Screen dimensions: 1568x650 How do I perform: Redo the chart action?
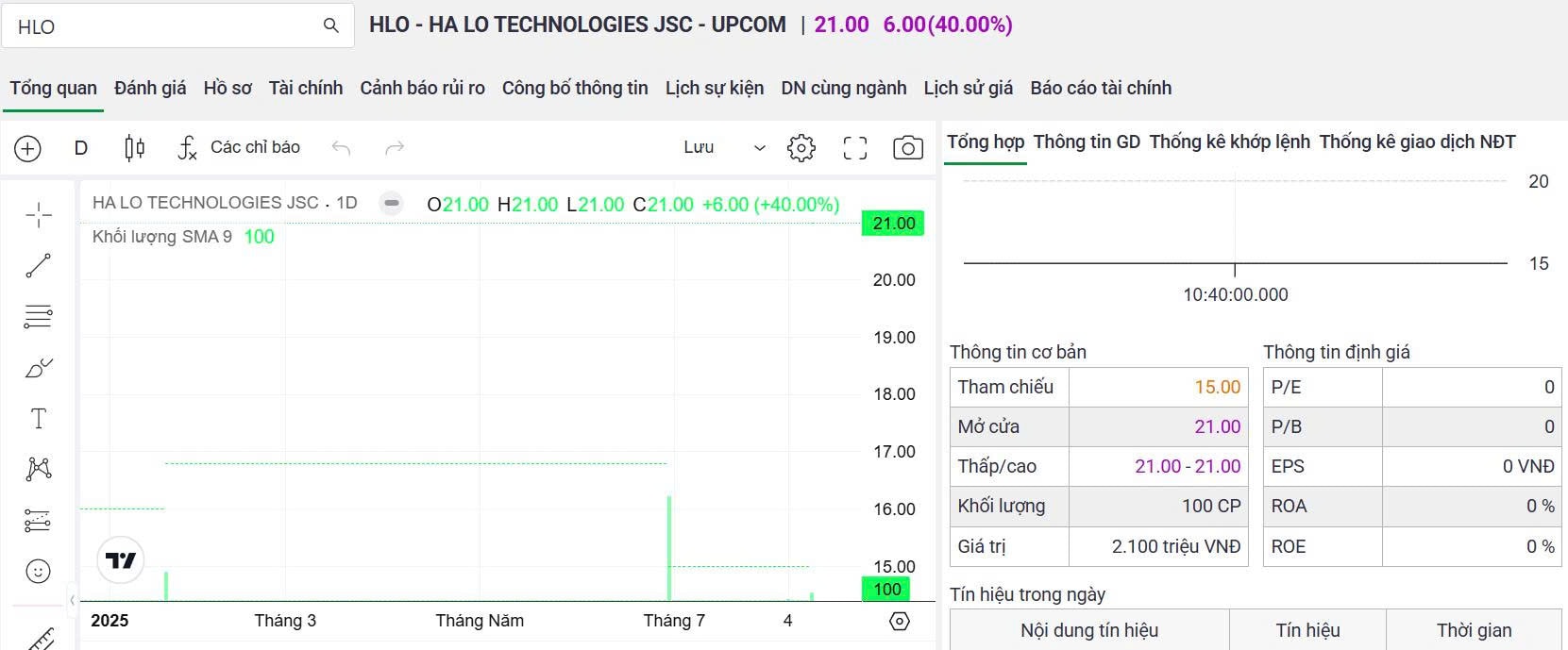point(395,148)
